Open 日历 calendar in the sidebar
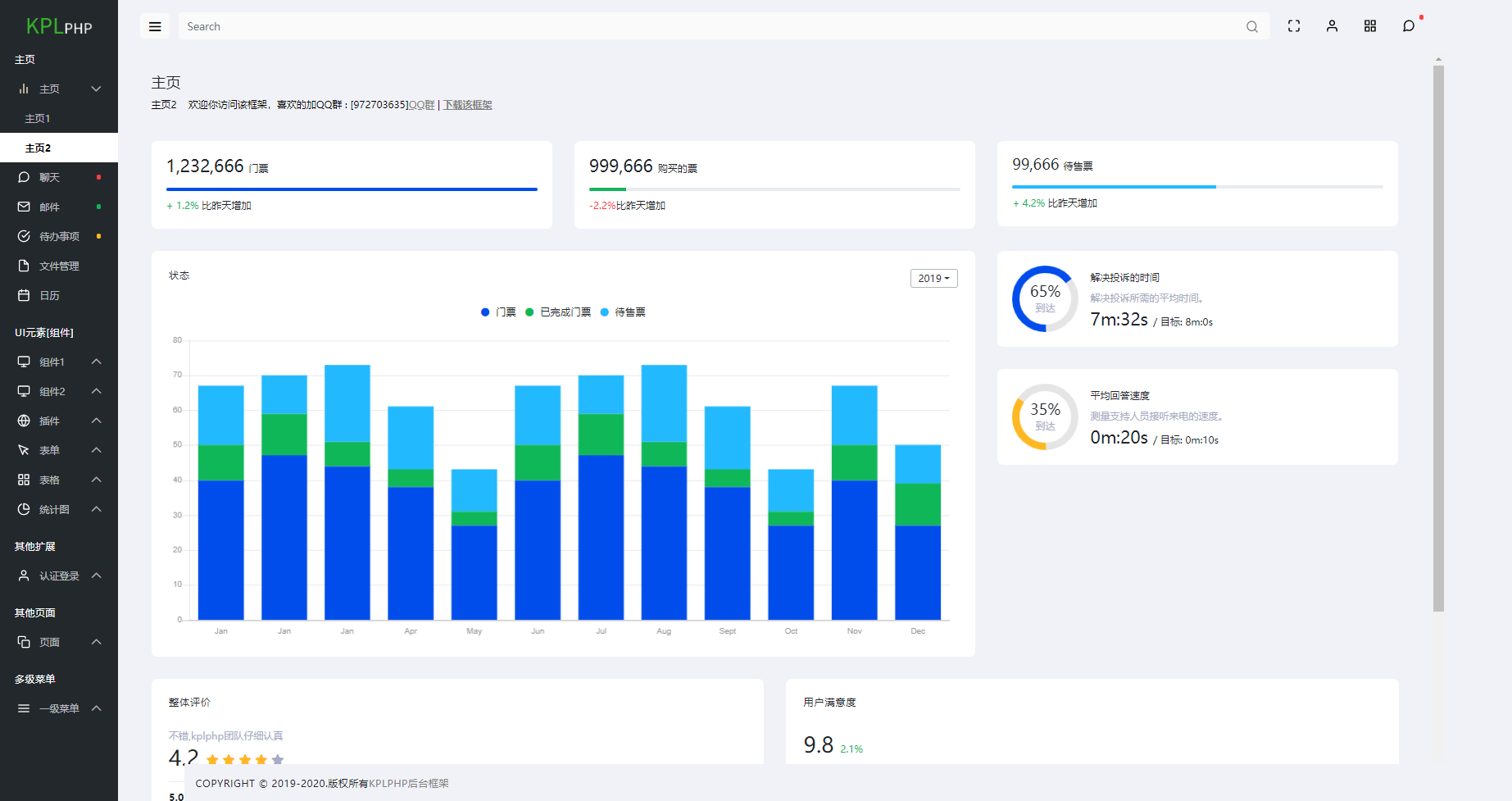This screenshot has height=801, width=1512. (x=49, y=295)
